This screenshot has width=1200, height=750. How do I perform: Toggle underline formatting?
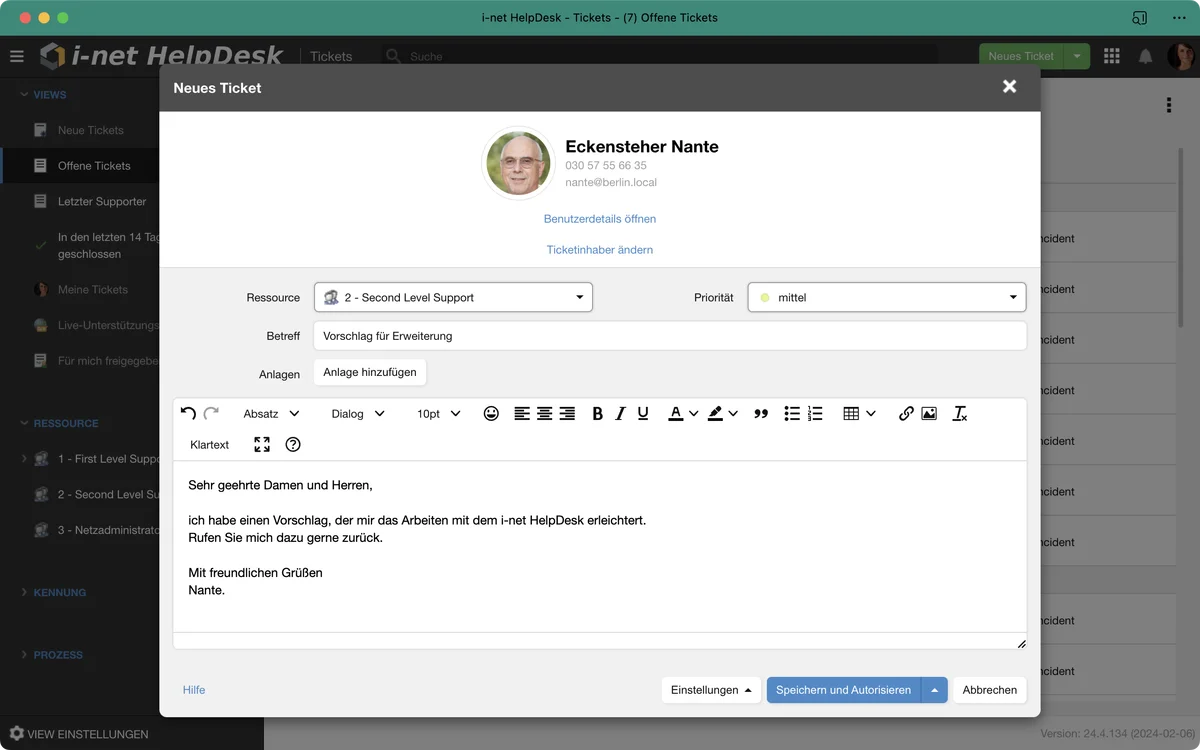click(x=643, y=413)
